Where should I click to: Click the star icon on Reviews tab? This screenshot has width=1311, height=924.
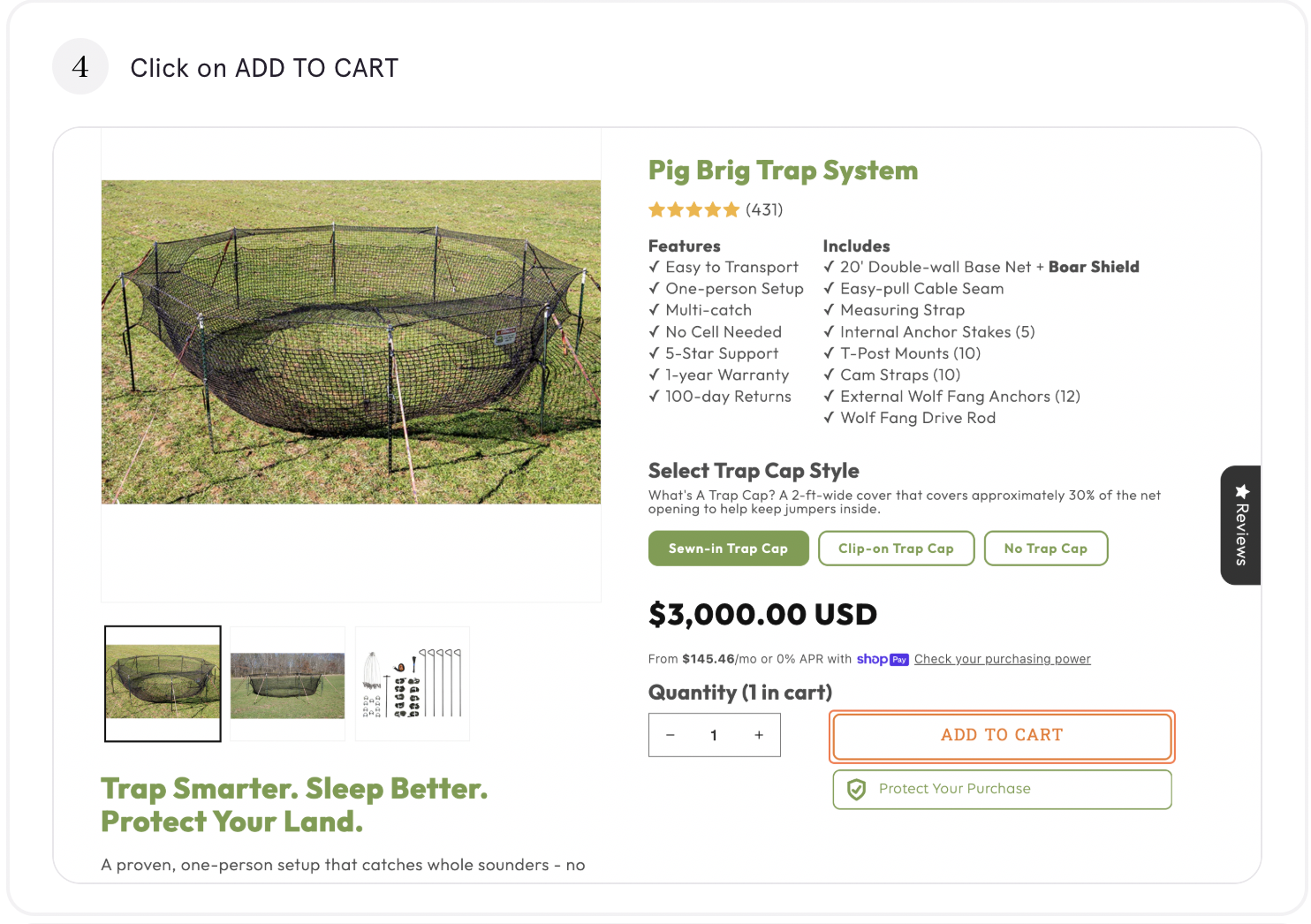point(1242,491)
